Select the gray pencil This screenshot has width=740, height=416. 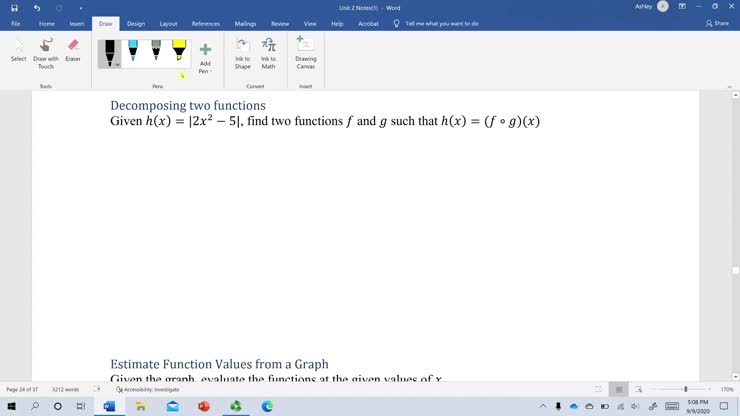pyautogui.click(x=156, y=51)
